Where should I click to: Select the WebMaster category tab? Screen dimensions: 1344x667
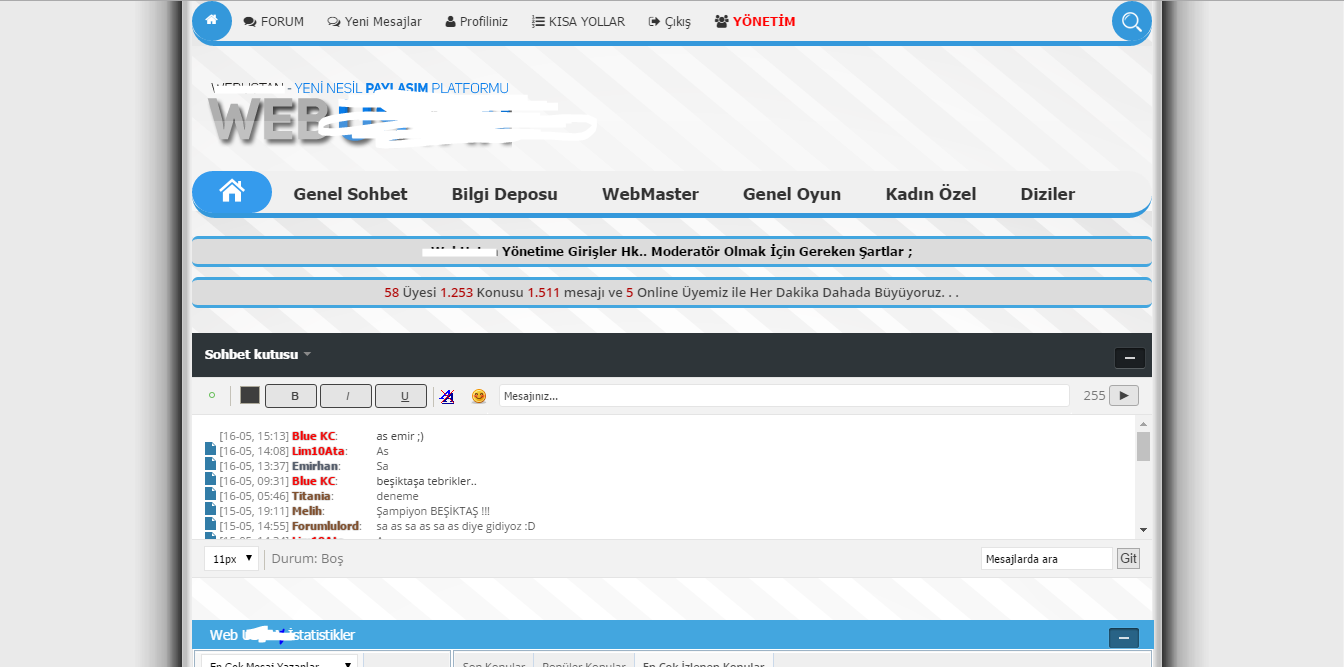tap(650, 194)
